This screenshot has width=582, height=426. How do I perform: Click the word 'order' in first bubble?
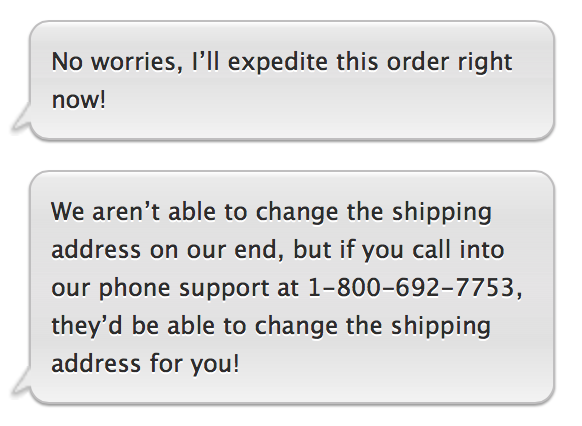click(x=417, y=62)
